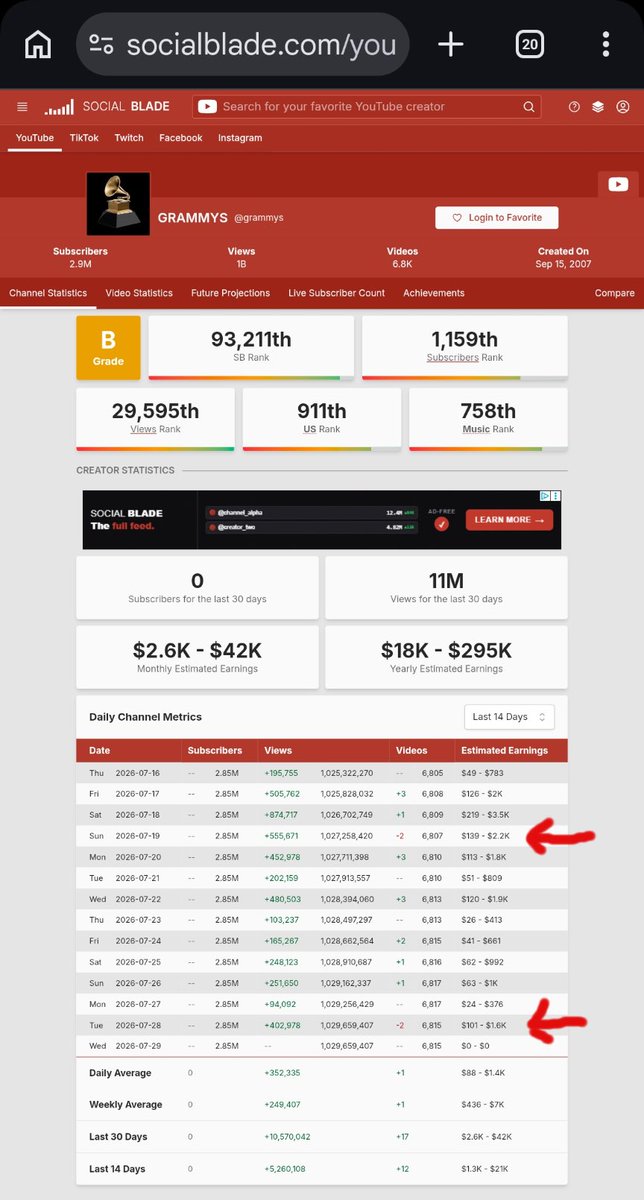Switch to the YouTube platform tab
This screenshot has height=1200, width=644.
[35, 138]
